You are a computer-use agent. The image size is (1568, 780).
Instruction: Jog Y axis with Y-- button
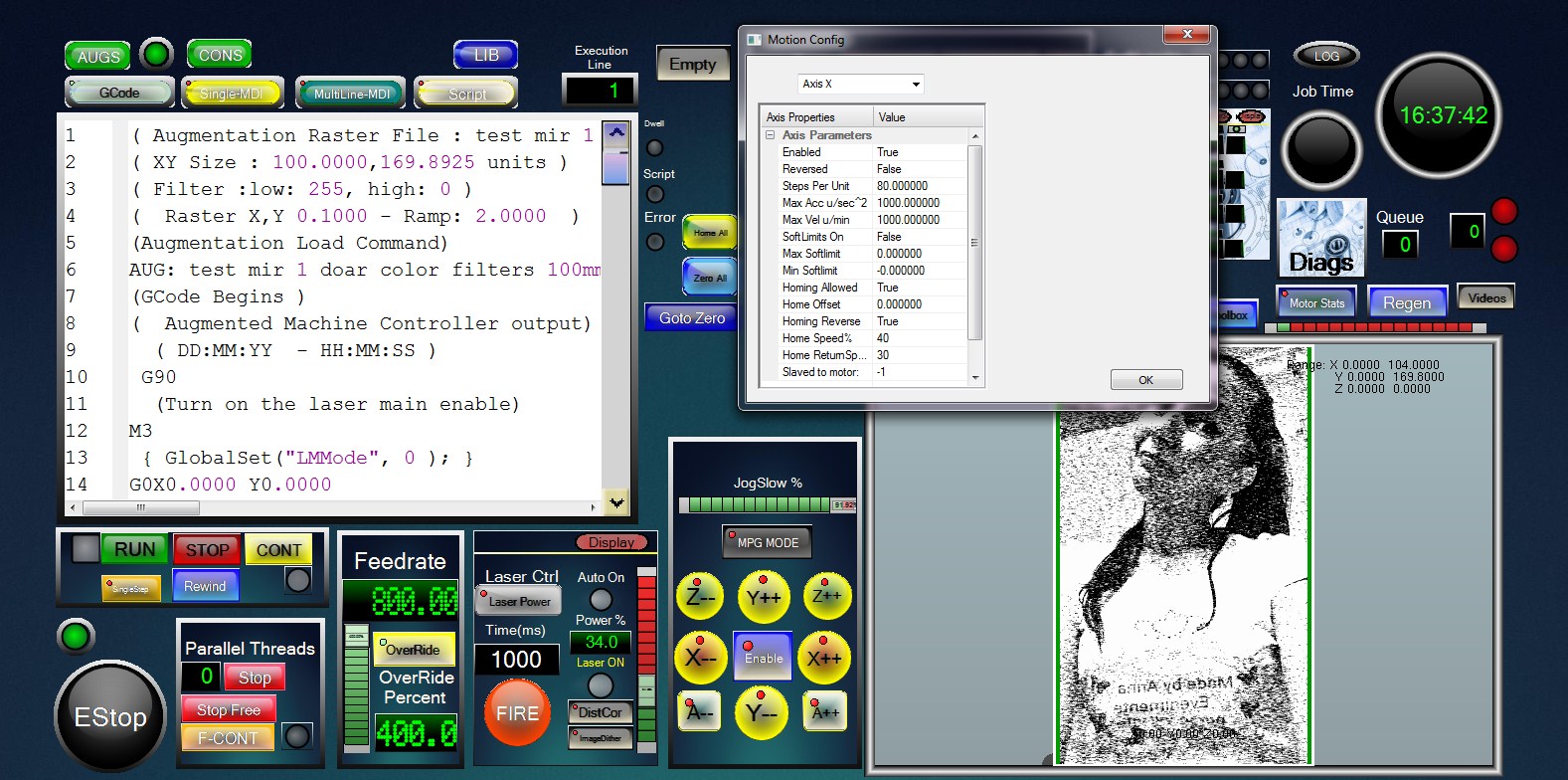[763, 712]
